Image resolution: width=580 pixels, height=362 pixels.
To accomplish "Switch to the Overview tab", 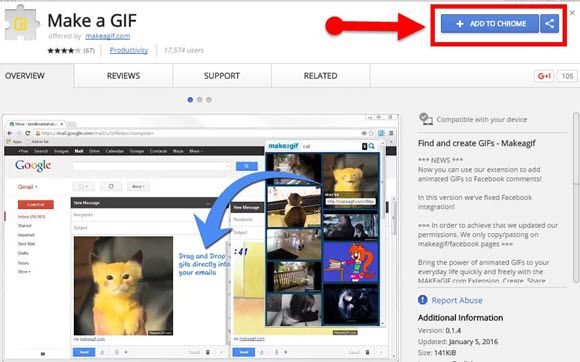I will [x=25, y=76].
